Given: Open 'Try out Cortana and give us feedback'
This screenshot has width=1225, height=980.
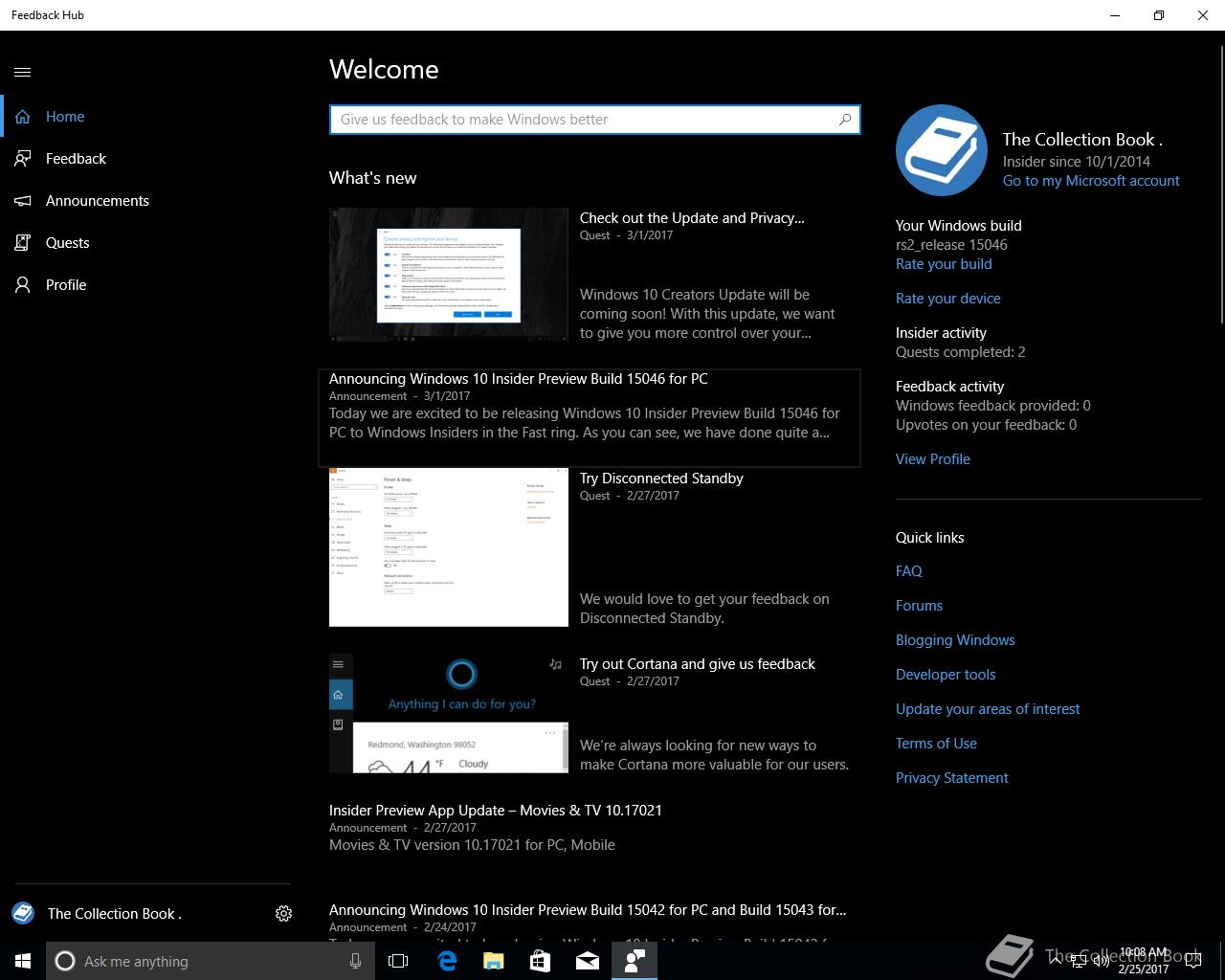Looking at the screenshot, I should pos(698,664).
